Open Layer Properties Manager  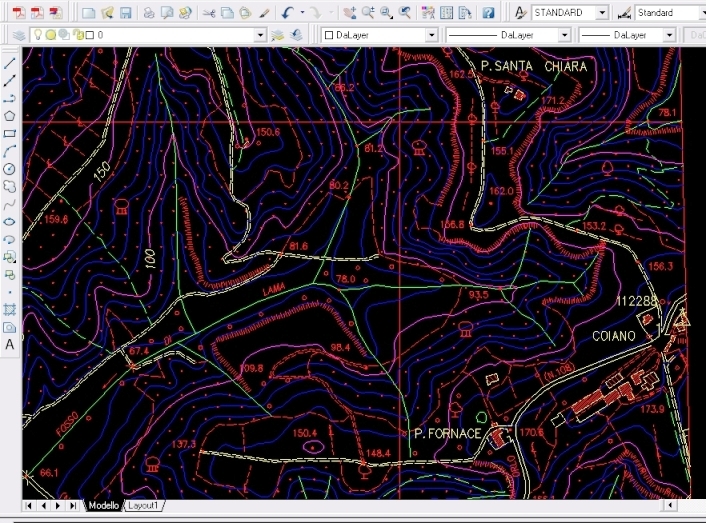[x=19, y=35]
